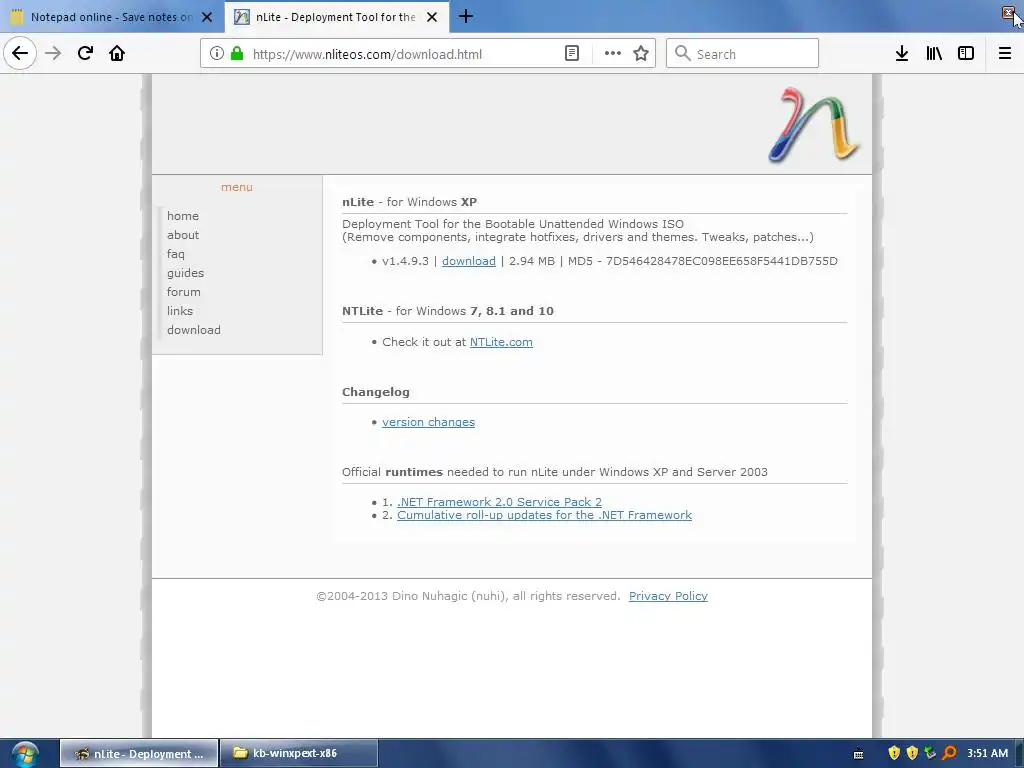1024x768 pixels.
Task: Go to the forum menu item
Action: [x=184, y=292]
